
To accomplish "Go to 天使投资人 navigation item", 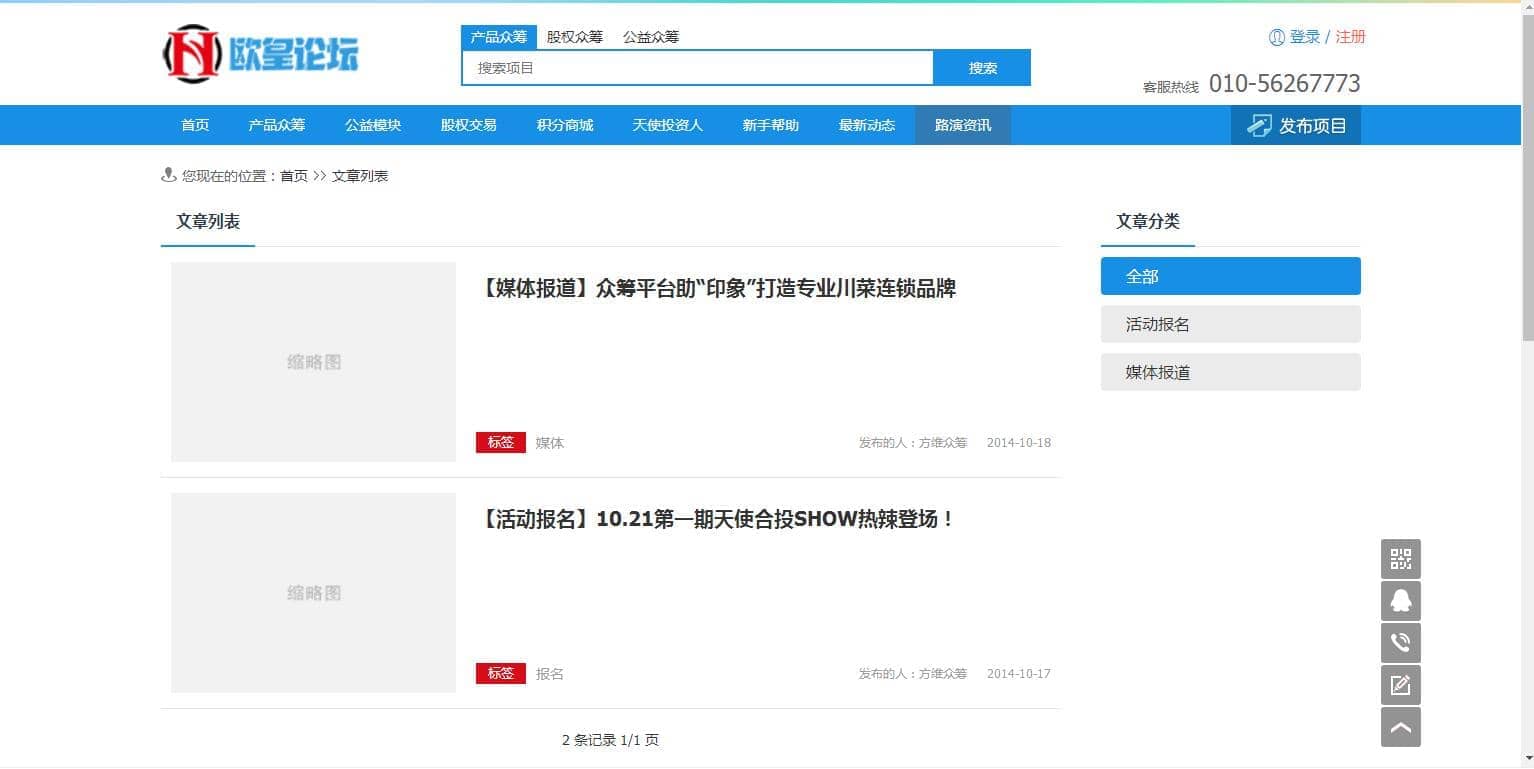I will (x=667, y=125).
